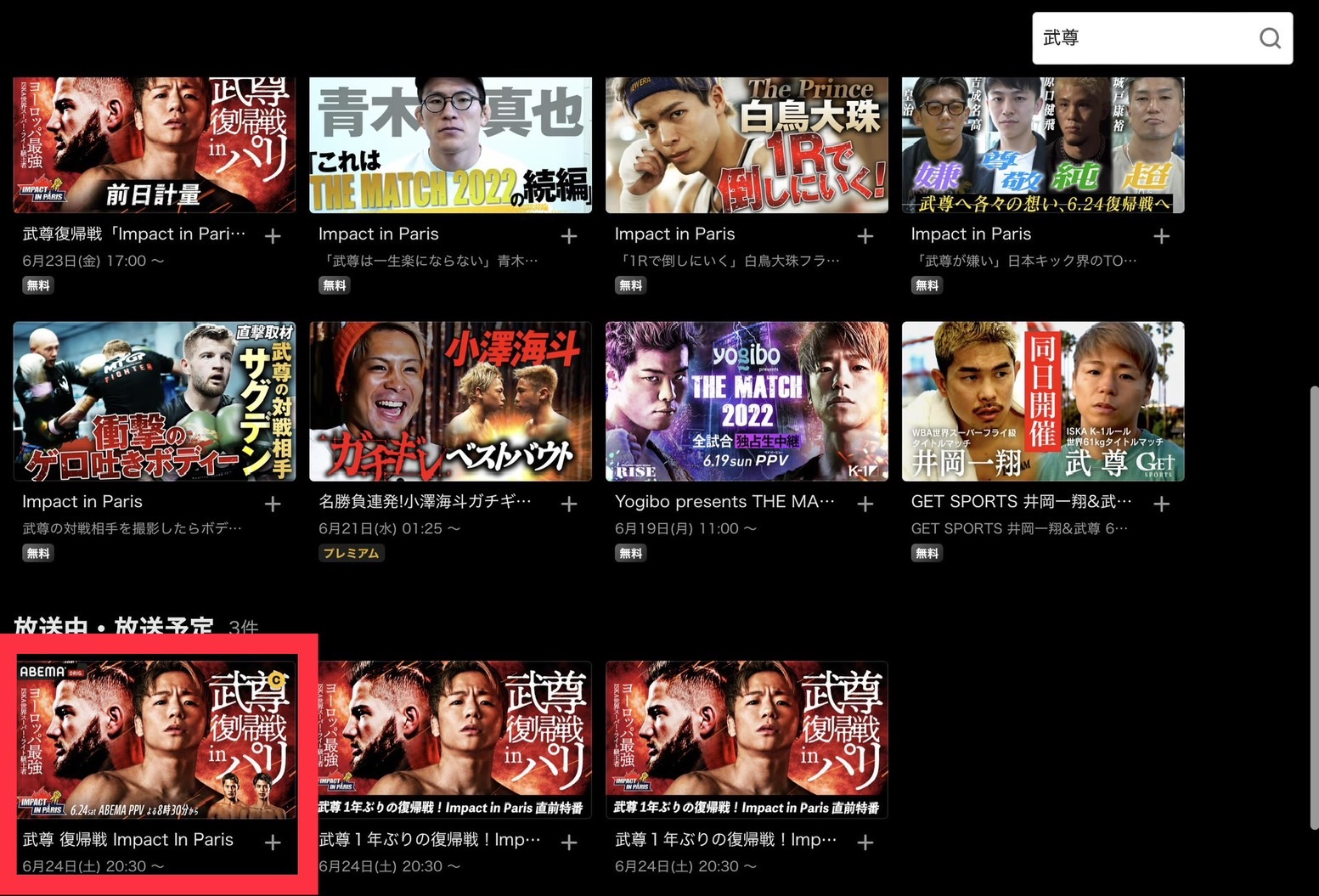Open the 小澤海斗 ガチギレ ベストバウト thumbnail
This screenshot has height=896, width=1319.
click(450, 401)
